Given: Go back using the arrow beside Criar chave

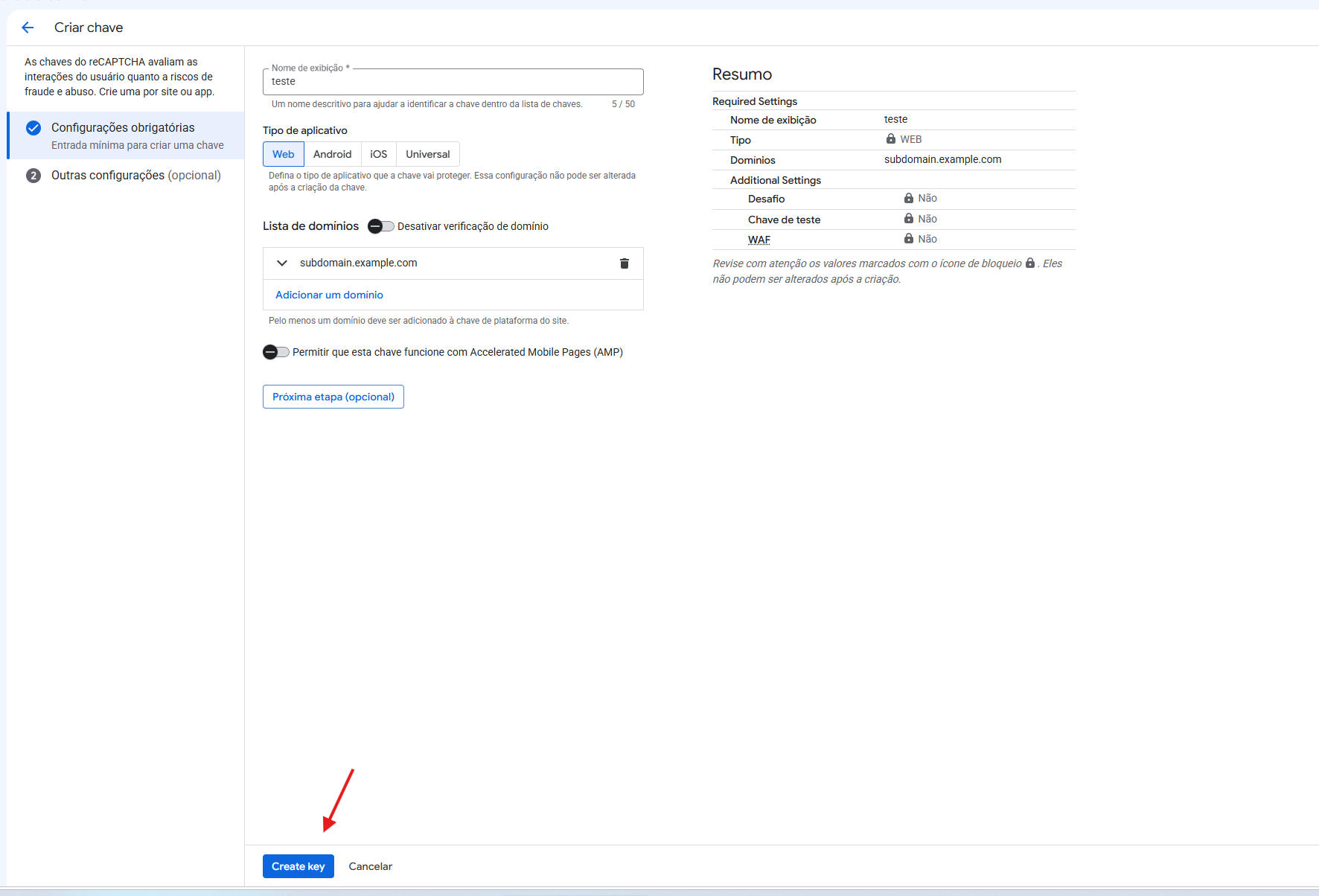Looking at the screenshot, I should pos(28,28).
